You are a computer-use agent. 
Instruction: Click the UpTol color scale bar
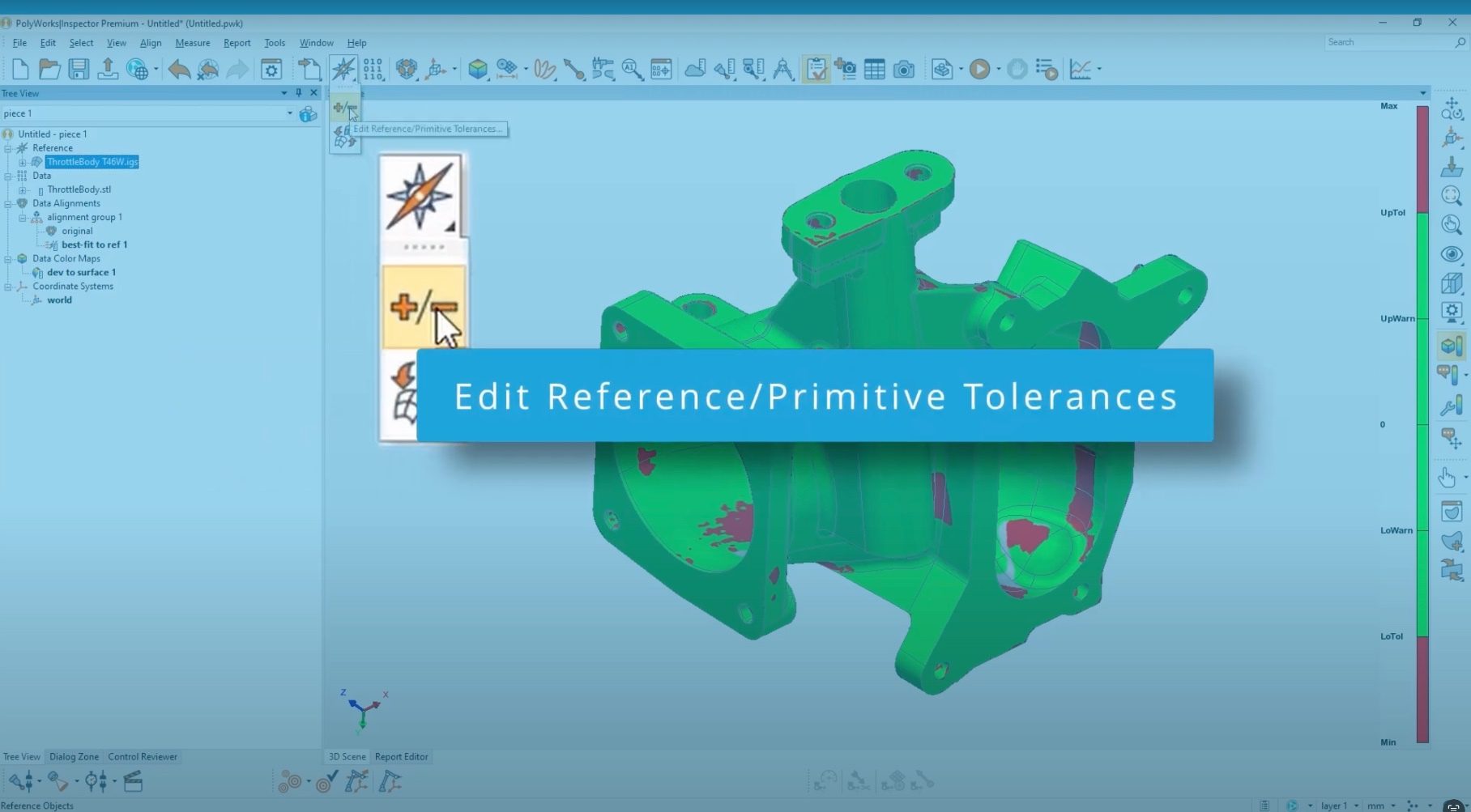[x=1421, y=212]
